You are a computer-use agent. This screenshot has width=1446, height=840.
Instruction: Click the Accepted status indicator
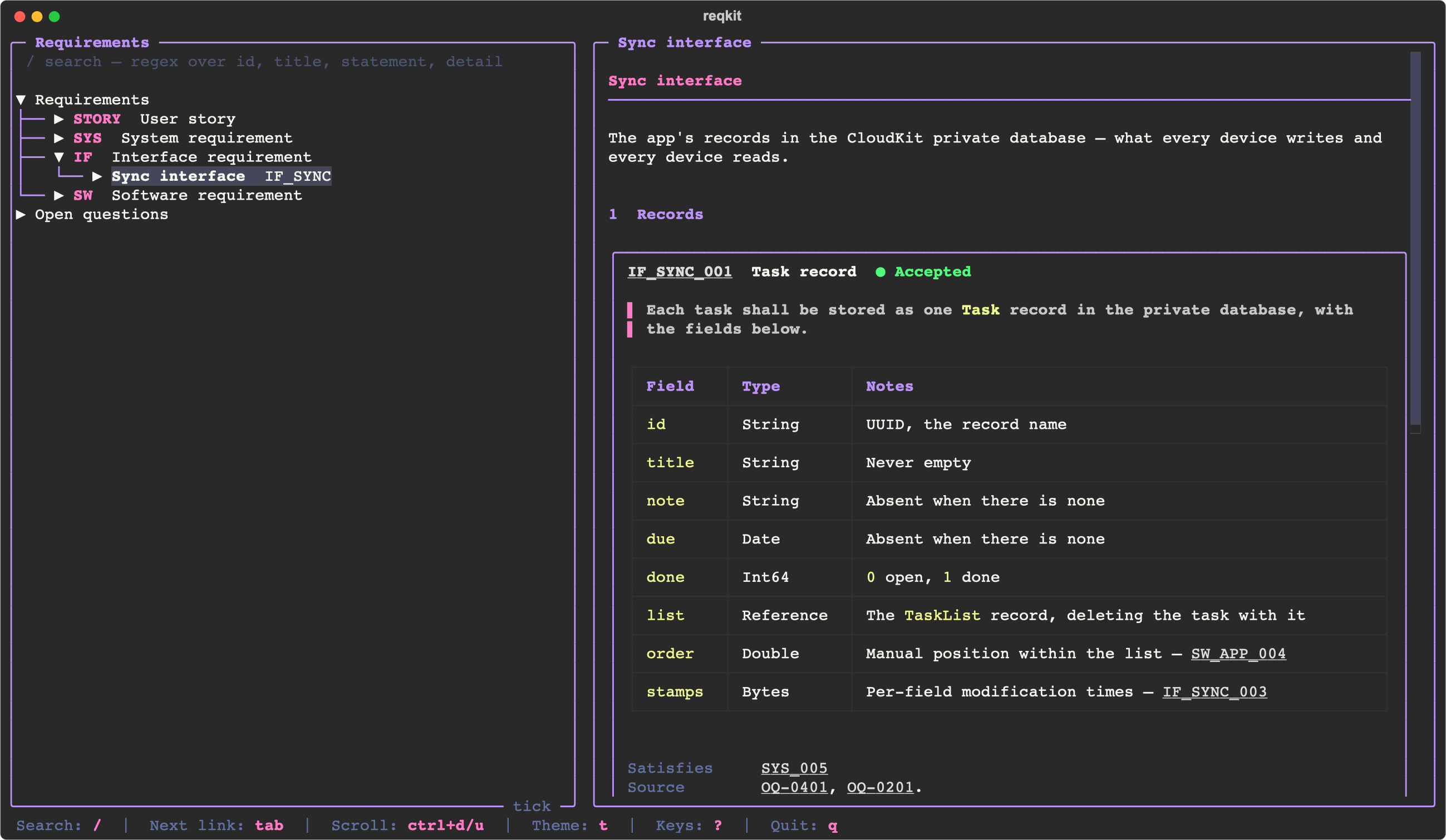tap(923, 272)
